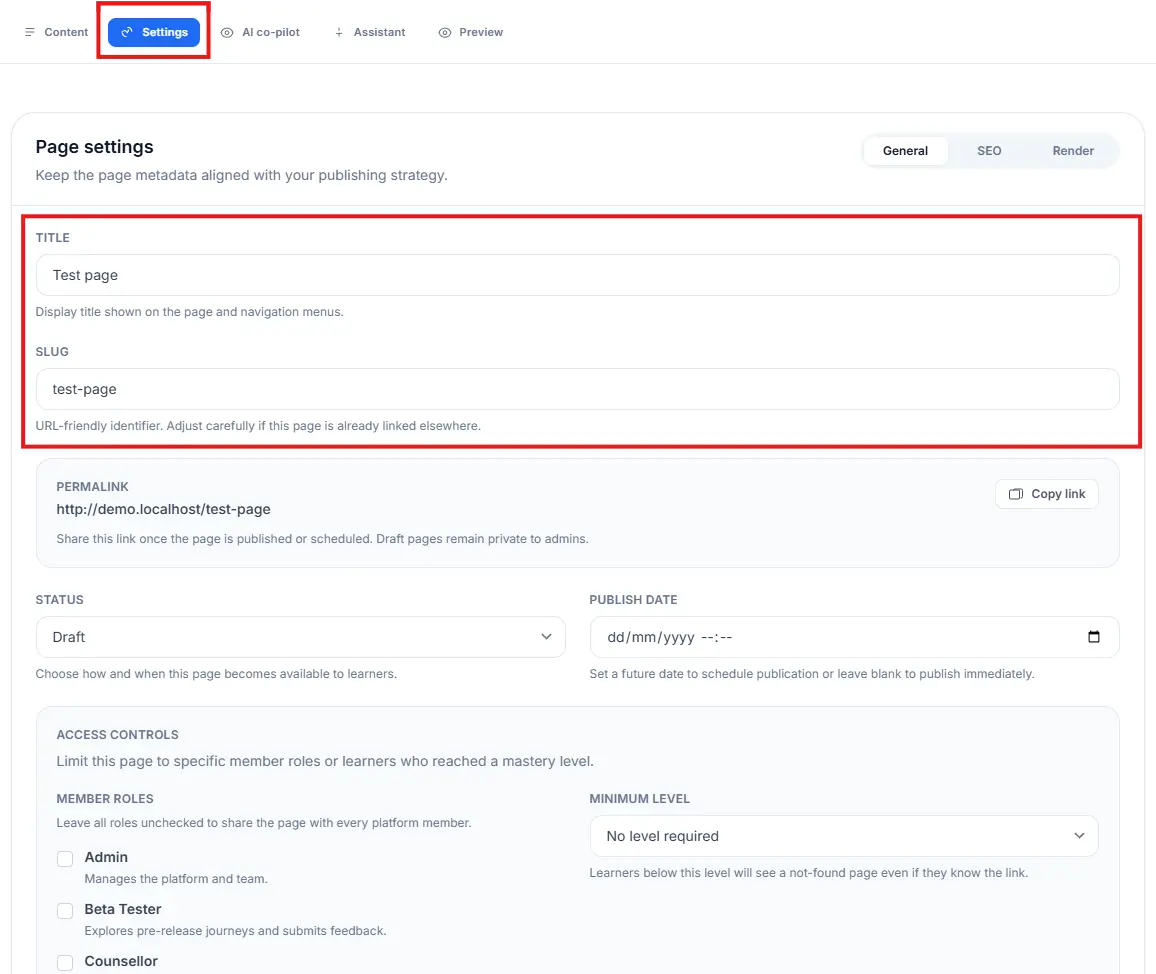Click the Copy link button
The width and height of the screenshot is (1156, 974).
(1046, 493)
